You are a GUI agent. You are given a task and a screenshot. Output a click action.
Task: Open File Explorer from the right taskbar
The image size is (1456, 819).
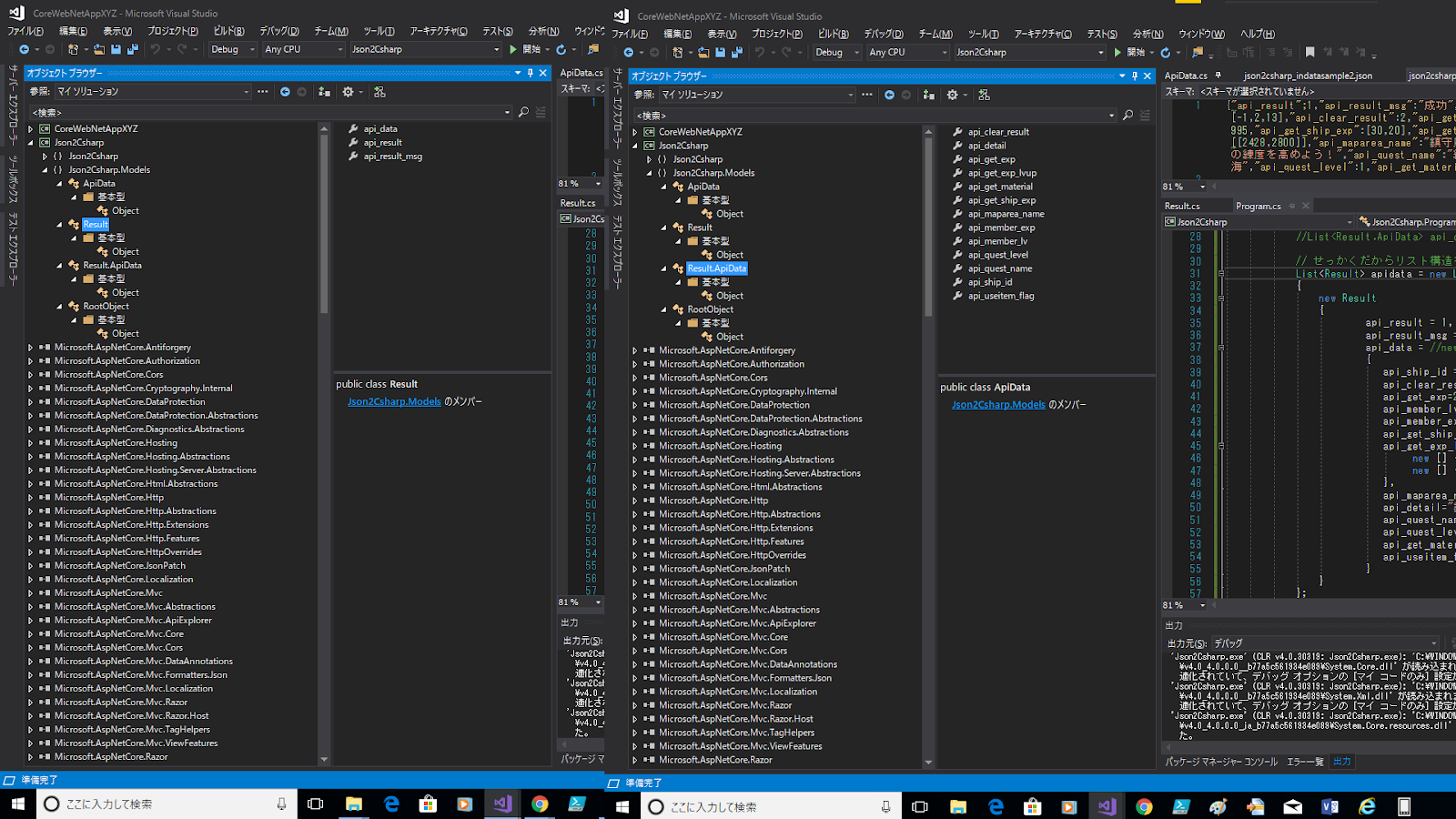pos(957,806)
